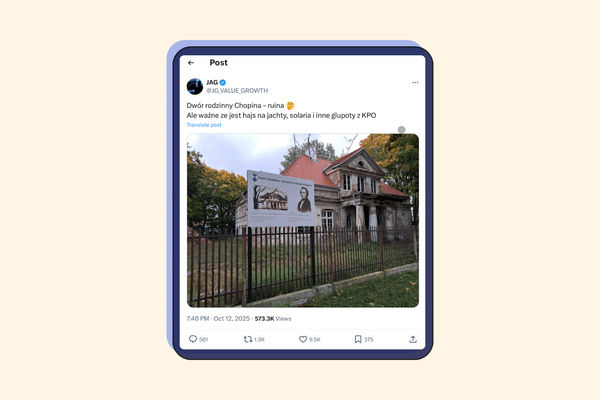Open the three-dot more options menu
Screen dimensions: 600x400
pyautogui.click(x=415, y=83)
